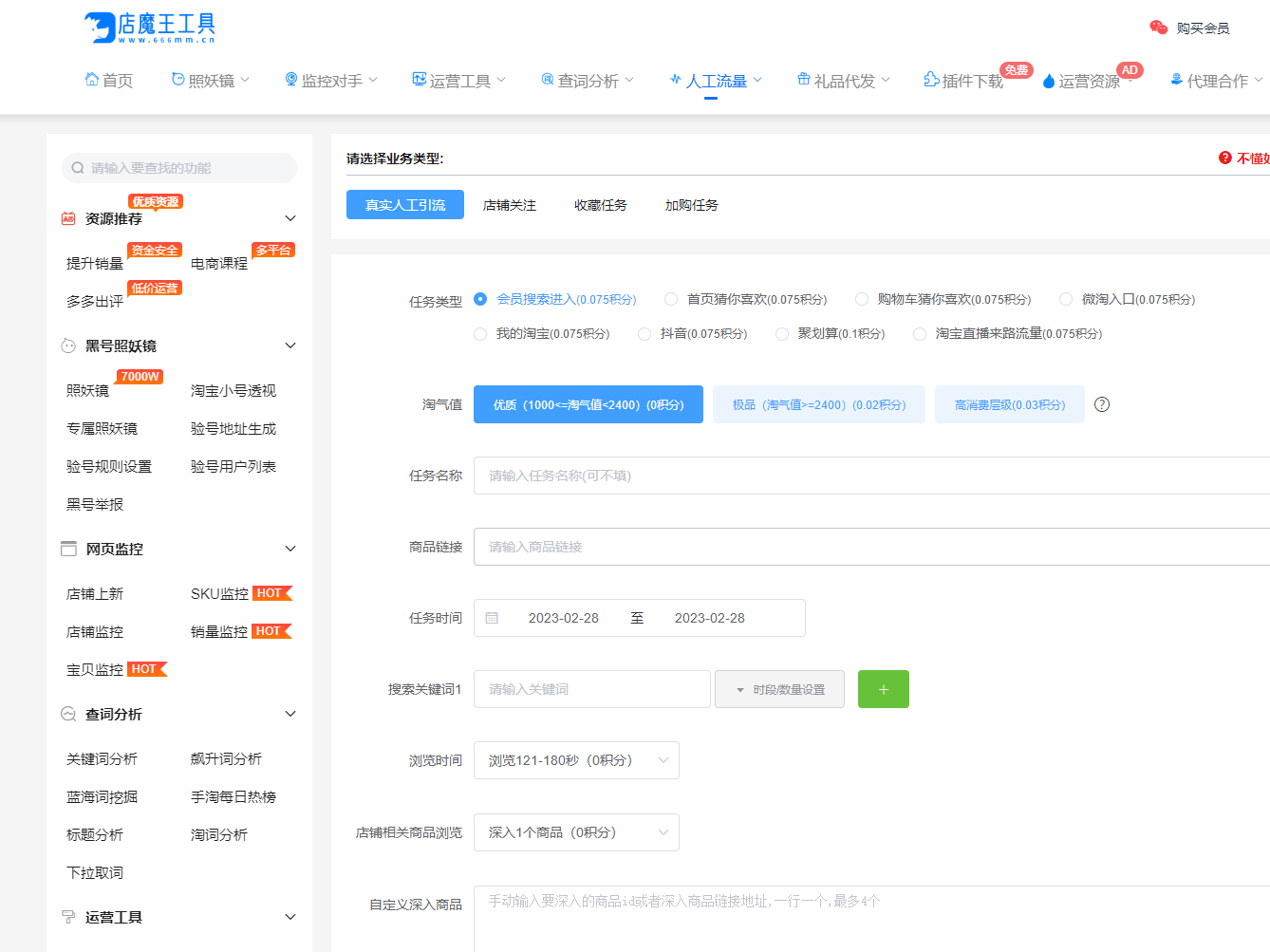Click the 人工流量 nav icon
The height and width of the screenshot is (952, 1270).
point(675,80)
